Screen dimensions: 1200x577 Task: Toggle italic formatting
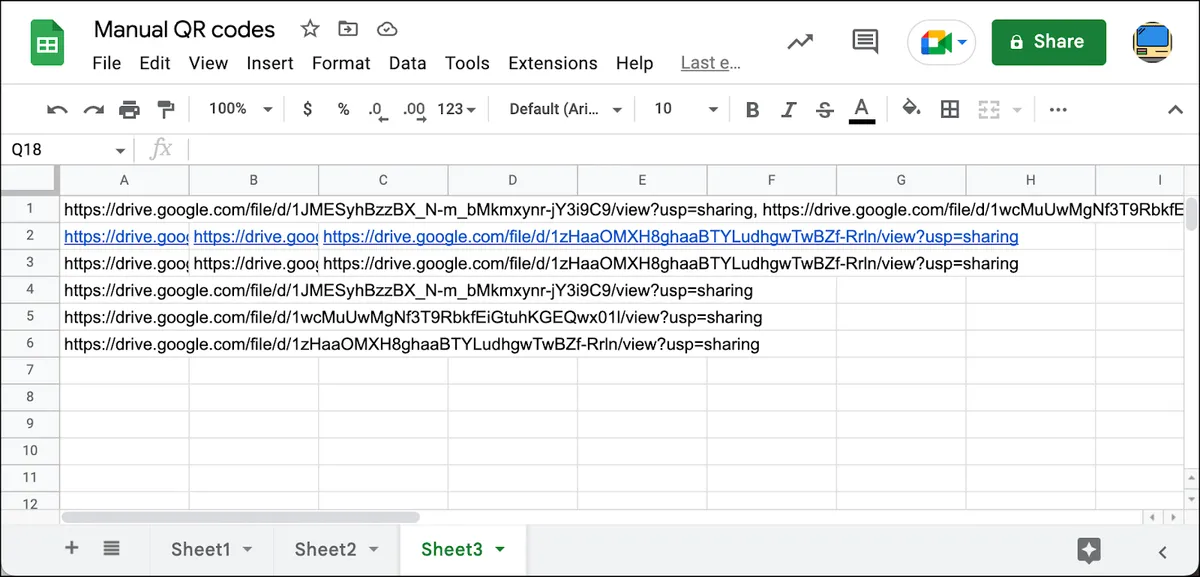click(x=788, y=109)
